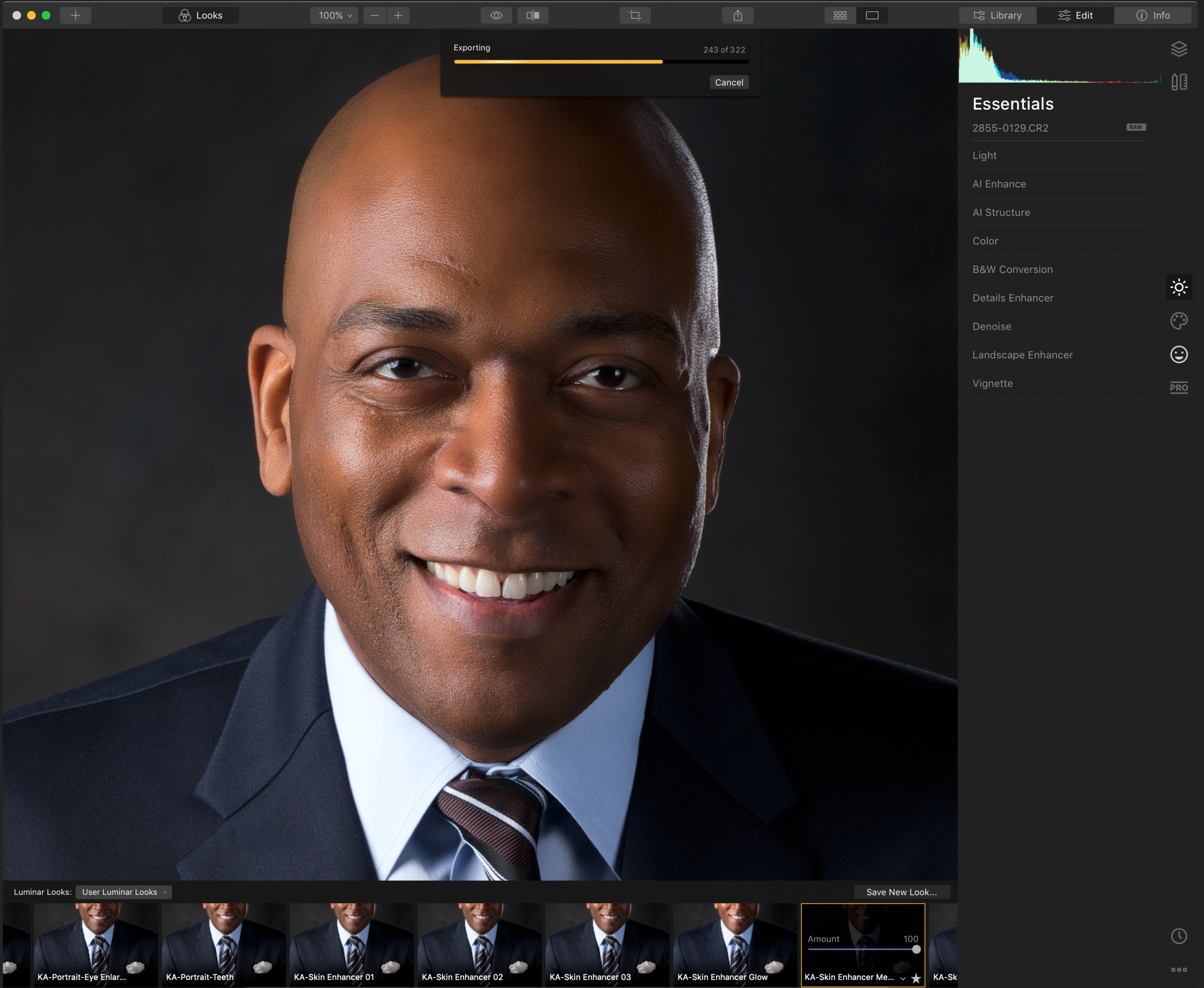The image size is (1204, 988).
Task: Toggle the quick preview eye icon
Action: 496,16
